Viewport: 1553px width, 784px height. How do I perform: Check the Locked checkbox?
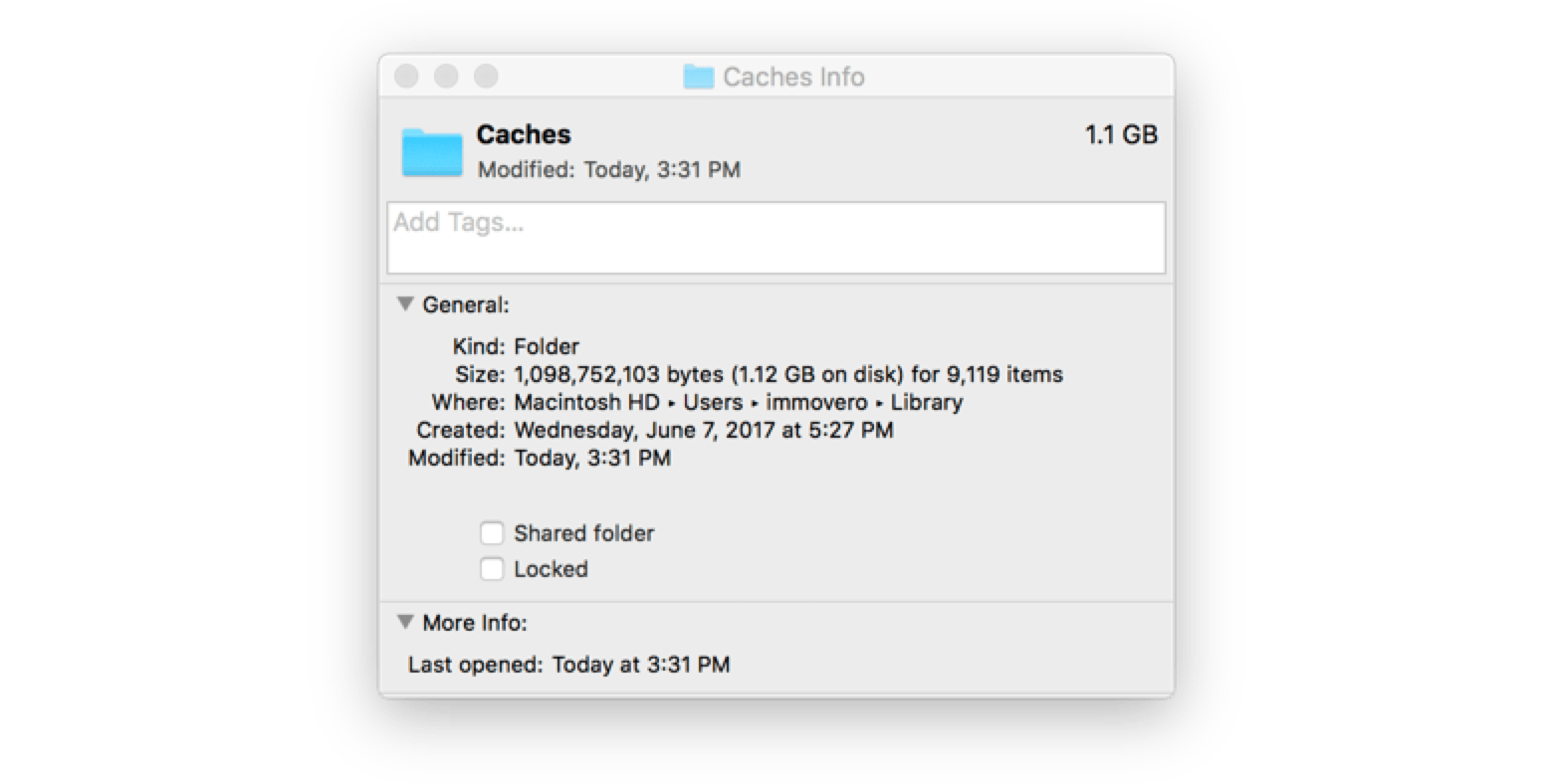pos(492,569)
